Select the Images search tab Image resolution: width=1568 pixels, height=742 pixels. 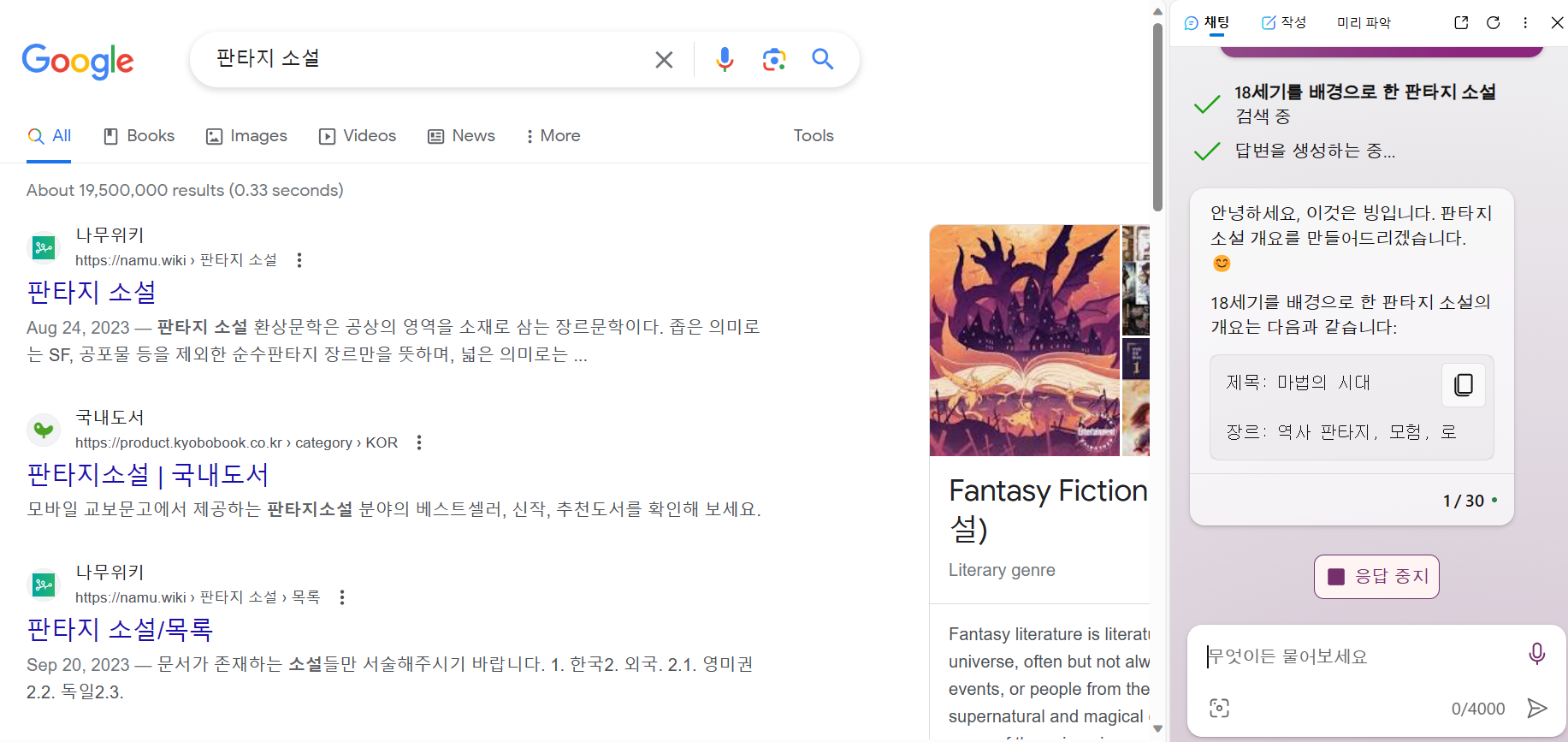(246, 136)
